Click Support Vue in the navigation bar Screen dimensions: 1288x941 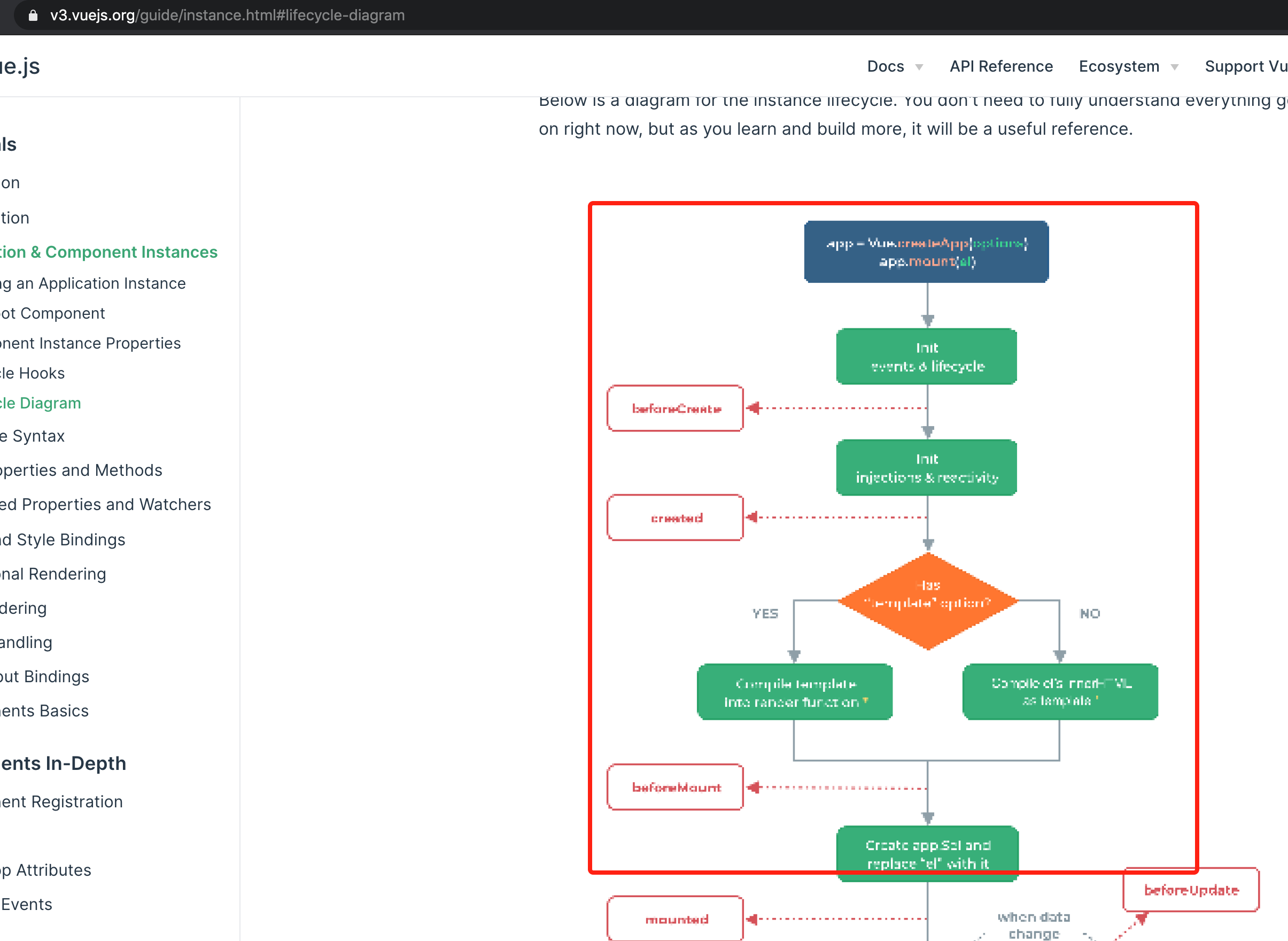coord(1246,66)
